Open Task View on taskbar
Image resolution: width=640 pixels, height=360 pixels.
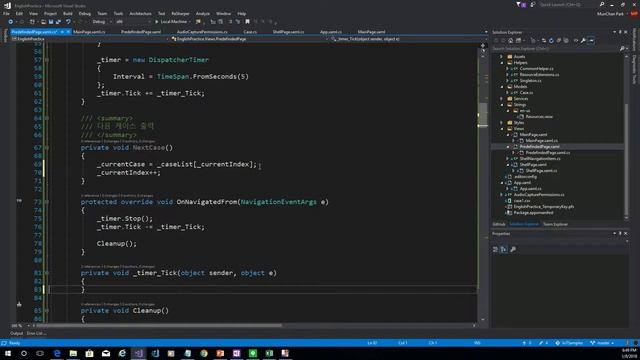coord(40,353)
